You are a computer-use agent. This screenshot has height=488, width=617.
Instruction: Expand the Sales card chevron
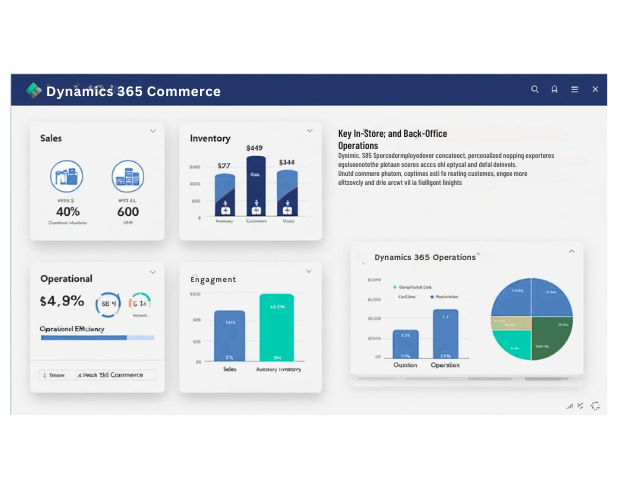click(x=153, y=131)
